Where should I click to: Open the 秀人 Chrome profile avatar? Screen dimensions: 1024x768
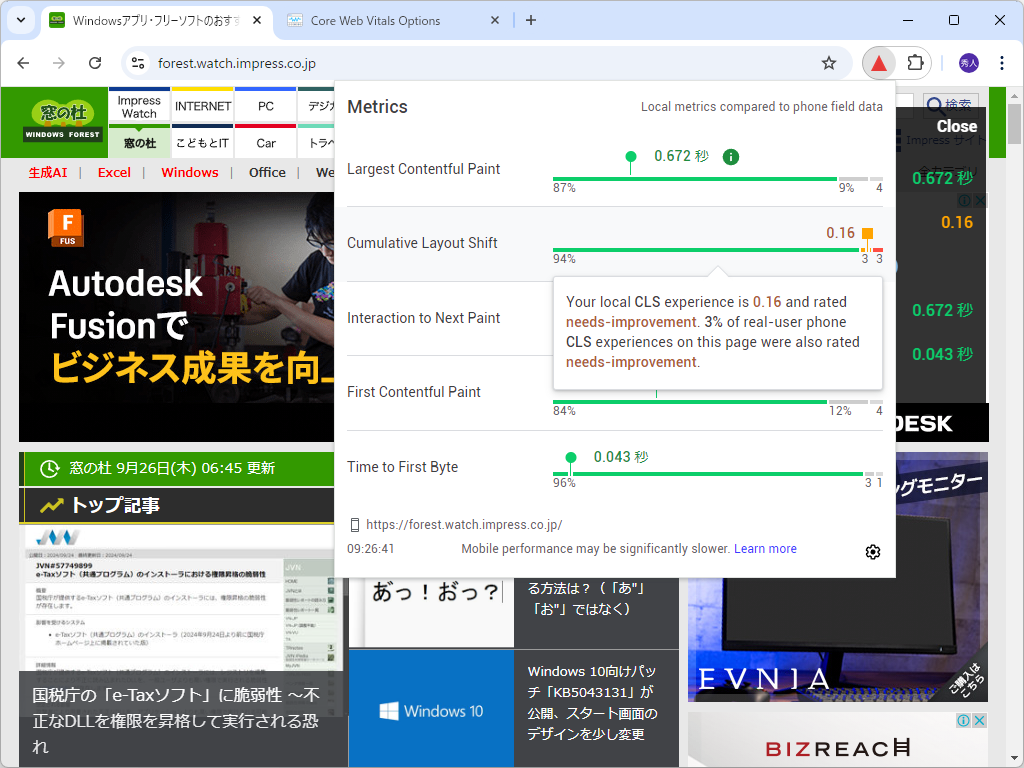(x=967, y=62)
